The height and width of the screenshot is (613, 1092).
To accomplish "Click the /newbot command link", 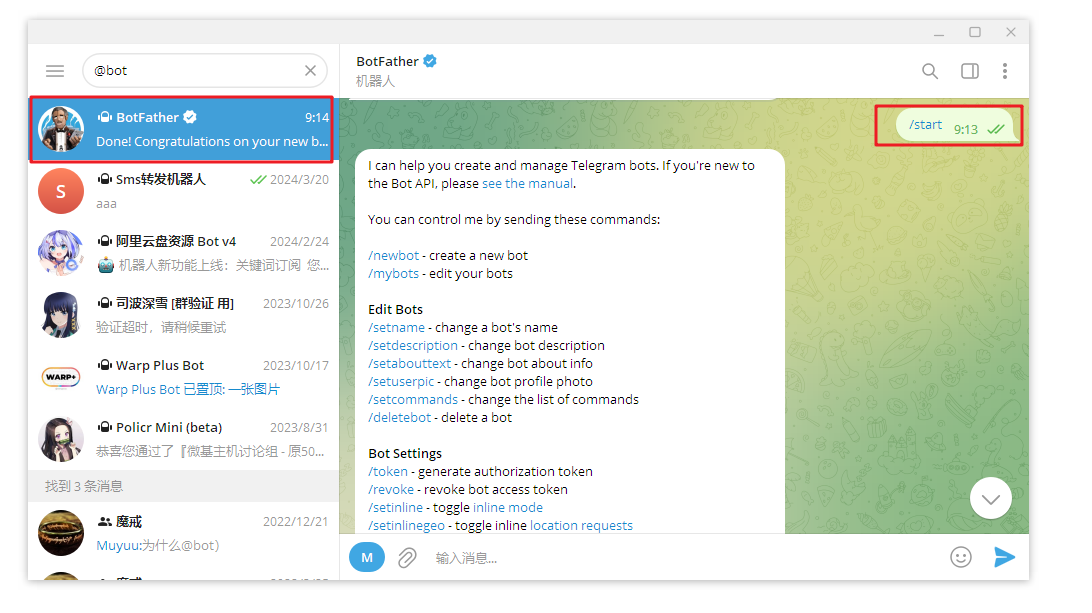I will click(x=393, y=255).
